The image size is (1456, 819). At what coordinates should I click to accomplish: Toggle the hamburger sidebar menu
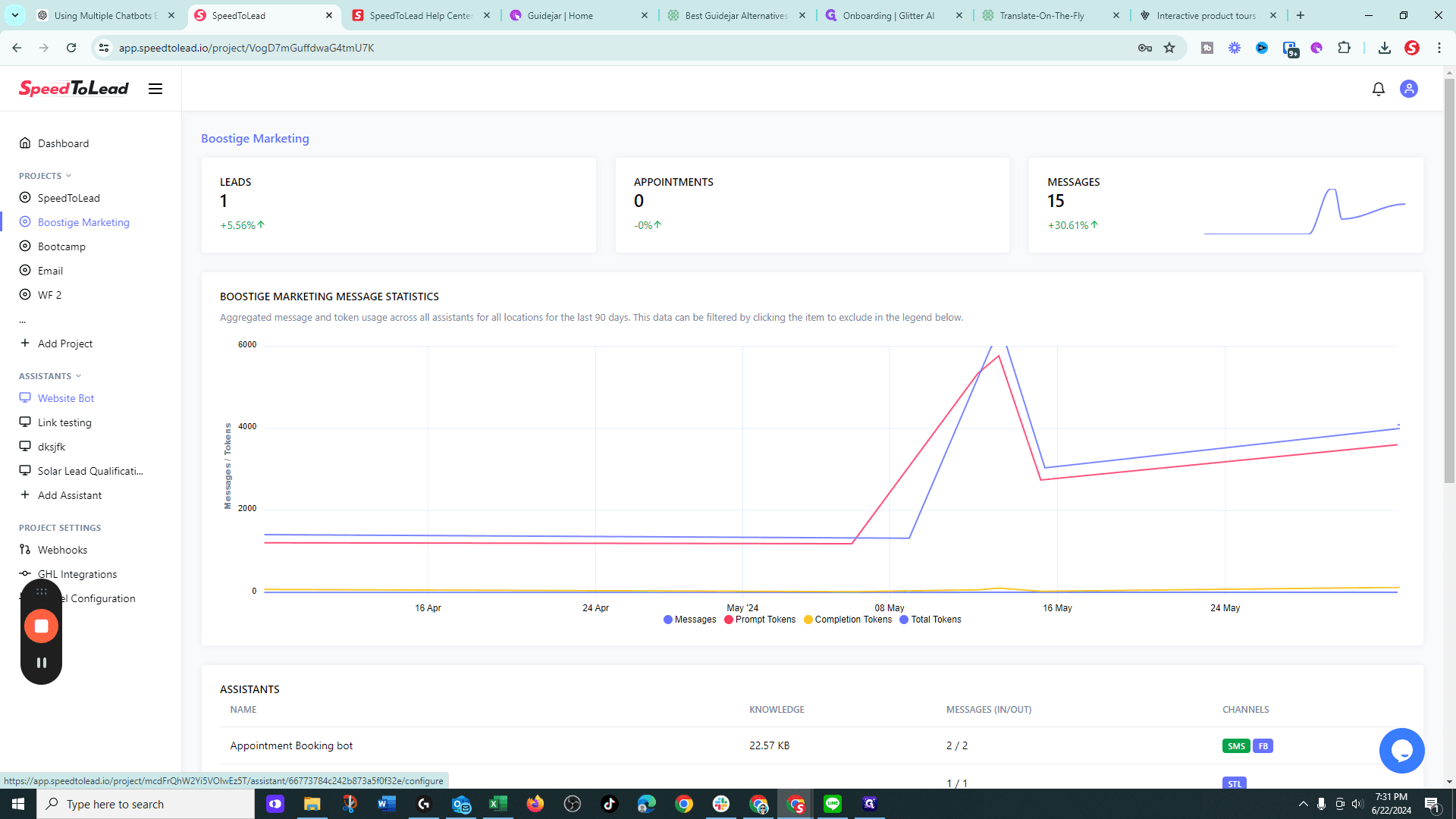point(155,89)
